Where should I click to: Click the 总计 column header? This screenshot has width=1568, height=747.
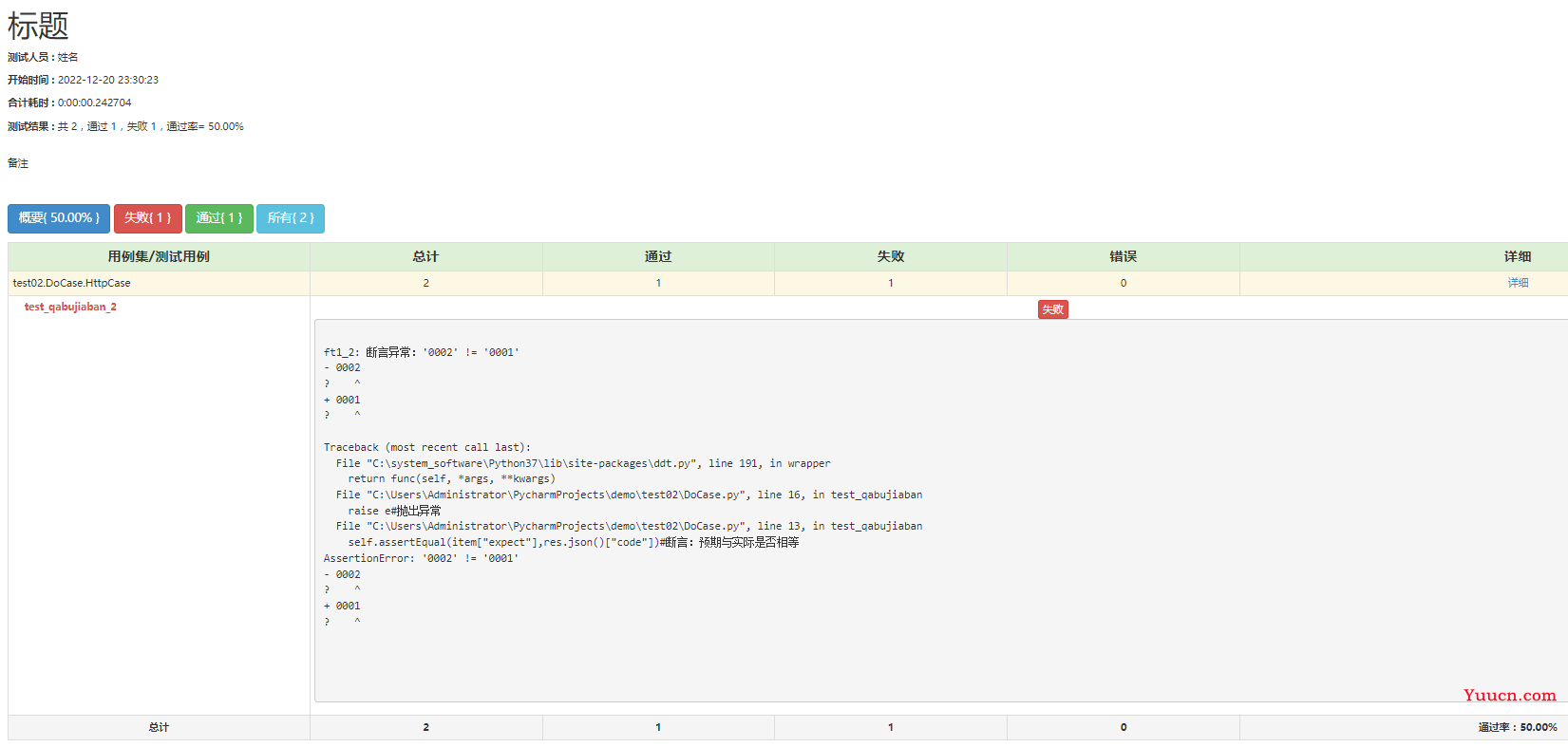point(425,256)
